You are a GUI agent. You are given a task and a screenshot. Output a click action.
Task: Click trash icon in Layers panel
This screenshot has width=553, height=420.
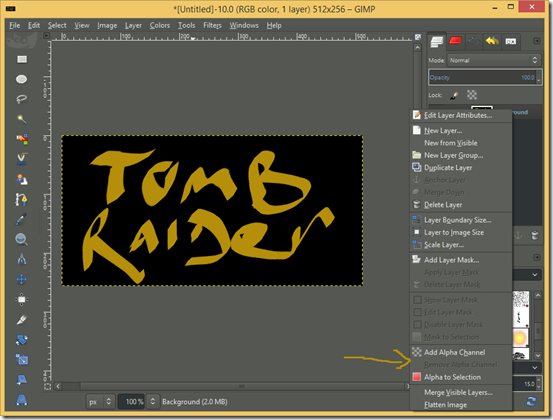(535, 235)
